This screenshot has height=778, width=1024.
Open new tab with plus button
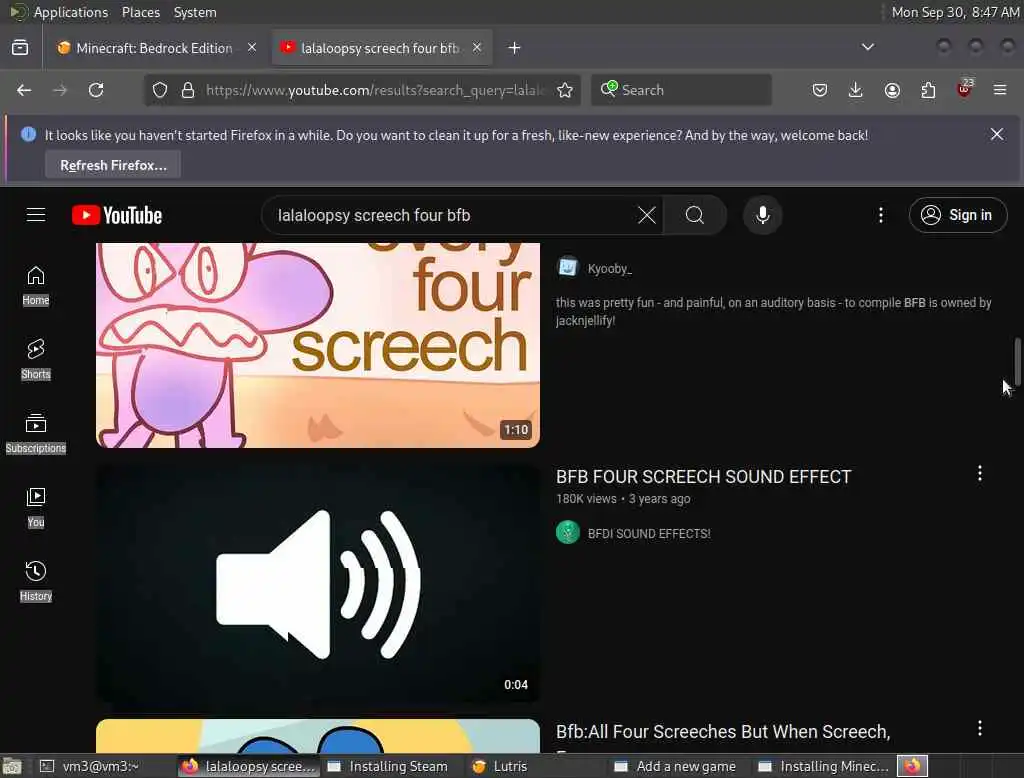coord(514,48)
